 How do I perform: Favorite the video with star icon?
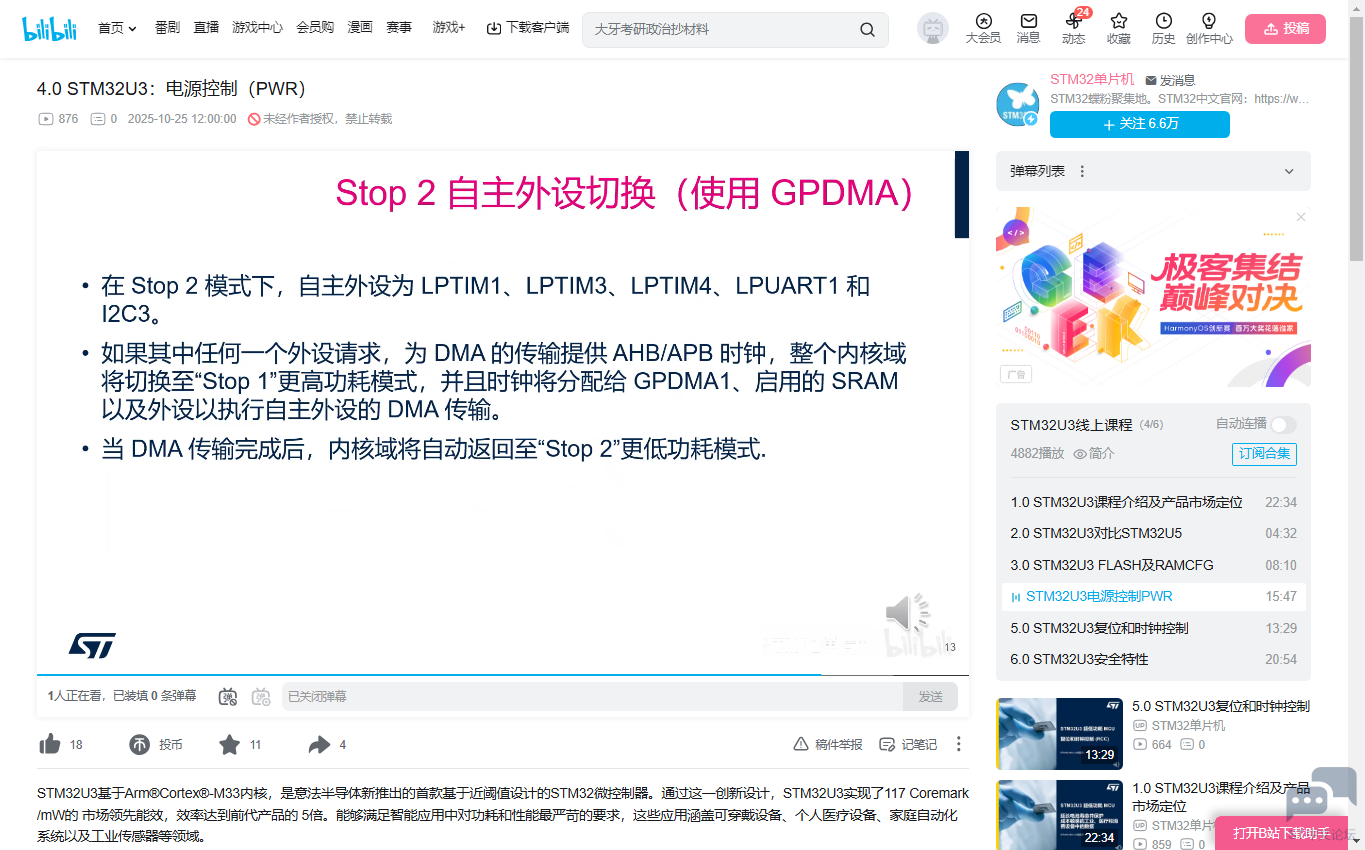pos(230,744)
